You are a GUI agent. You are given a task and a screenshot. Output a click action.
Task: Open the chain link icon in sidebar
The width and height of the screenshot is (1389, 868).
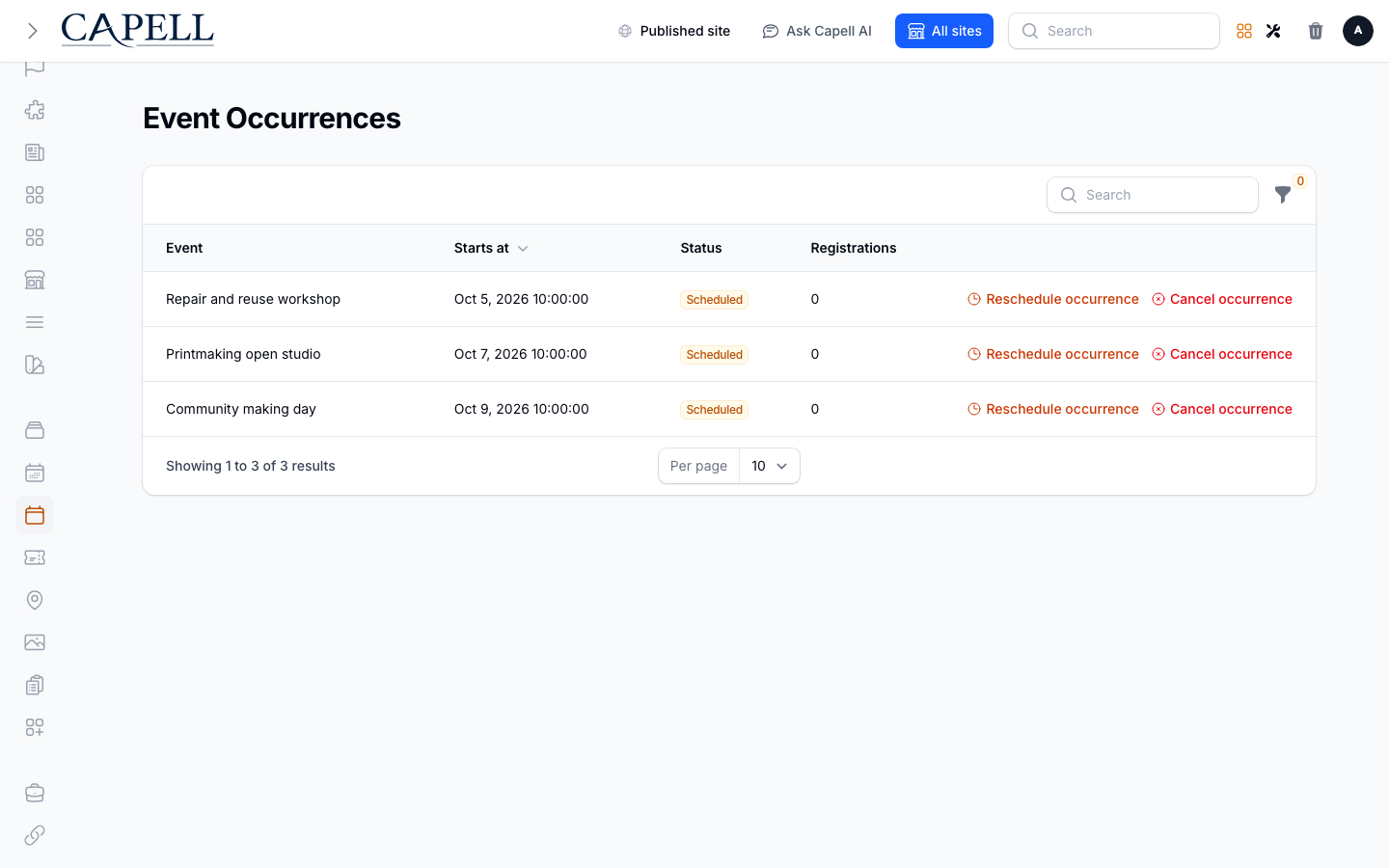(x=35, y=835)
